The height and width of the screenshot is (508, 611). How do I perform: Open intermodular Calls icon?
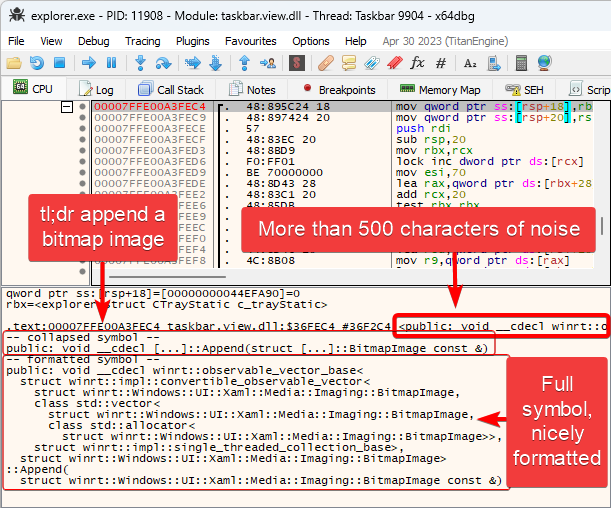(x=493, y=63)
